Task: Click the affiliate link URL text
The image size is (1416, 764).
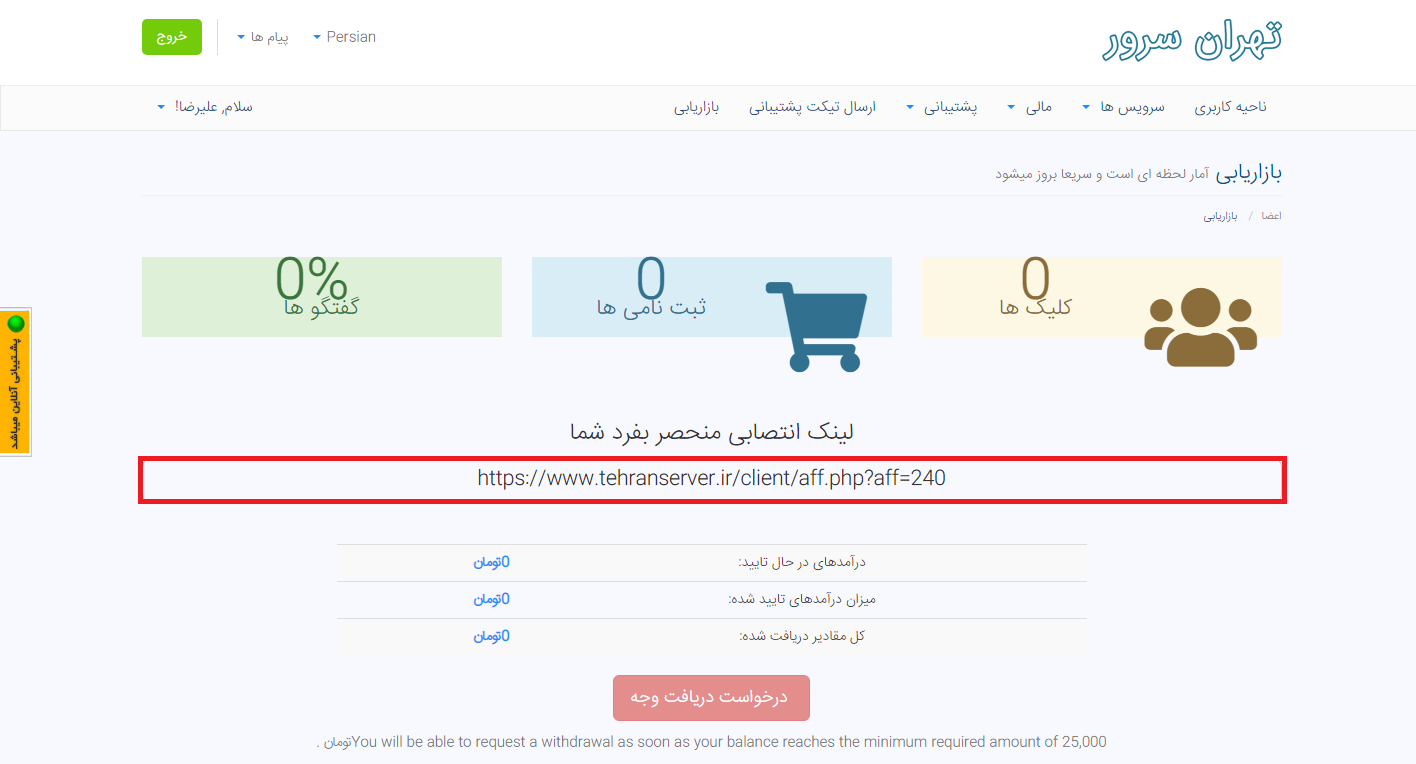Action: (711, 478)
